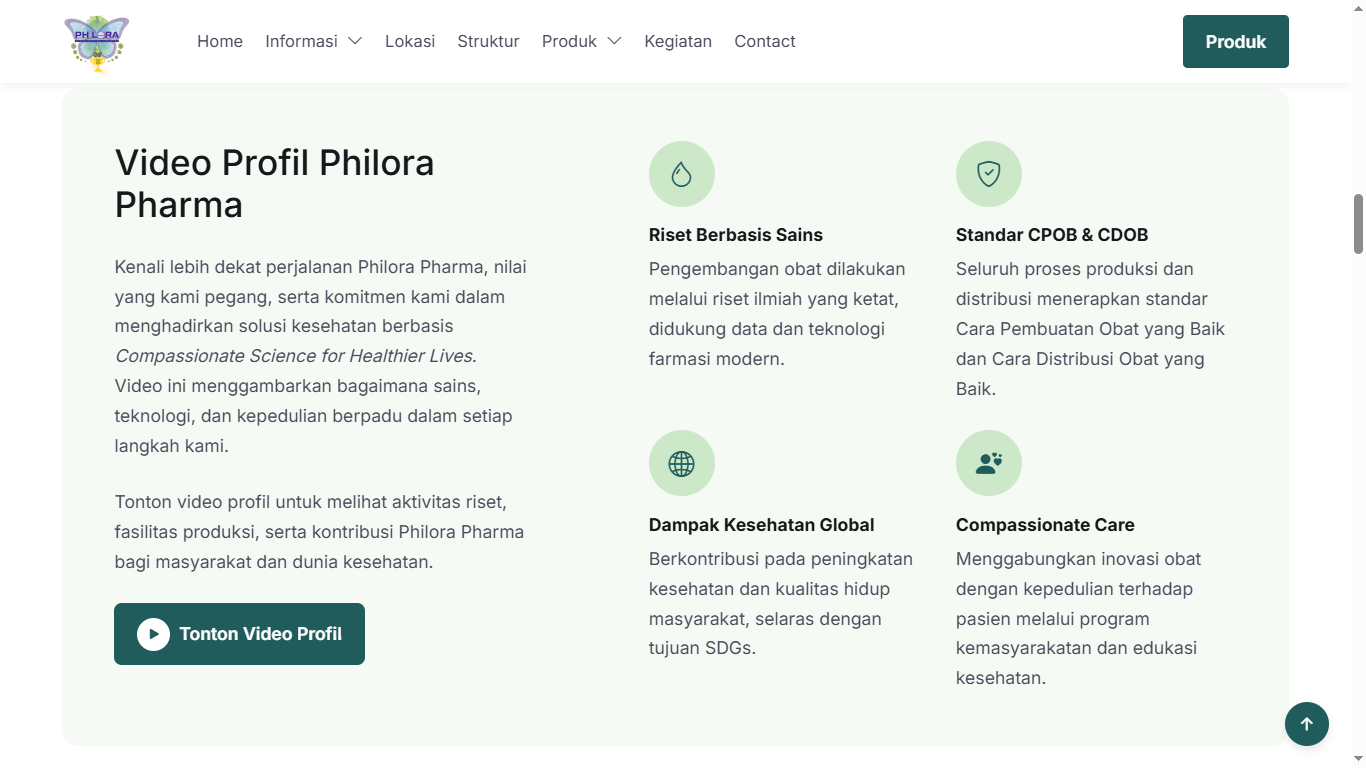Click the back-to-top arrow button
The image size is (1366, 768).
[1307, 724]
